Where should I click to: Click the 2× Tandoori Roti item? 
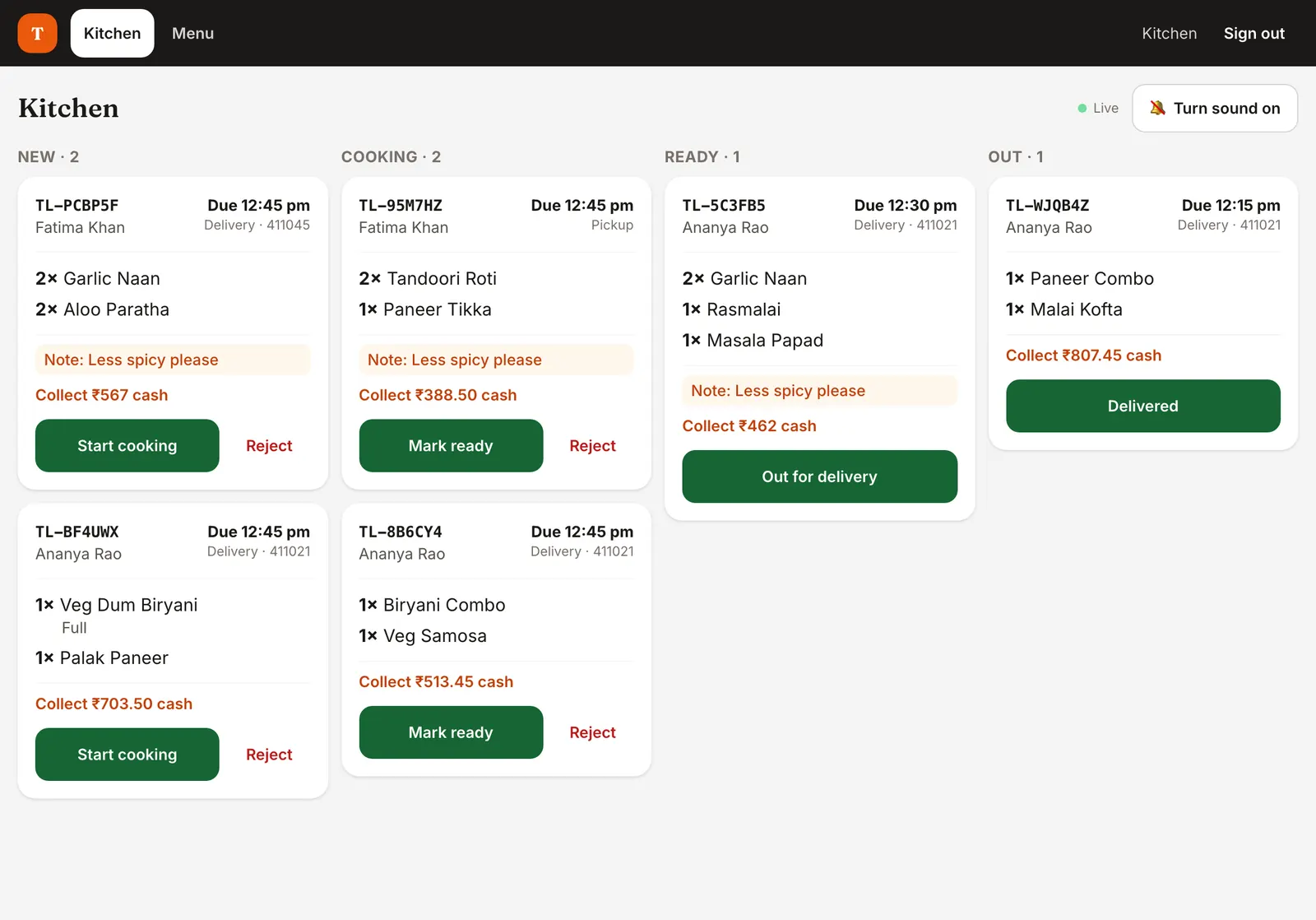pyautogui.click(x=428, y=278)
